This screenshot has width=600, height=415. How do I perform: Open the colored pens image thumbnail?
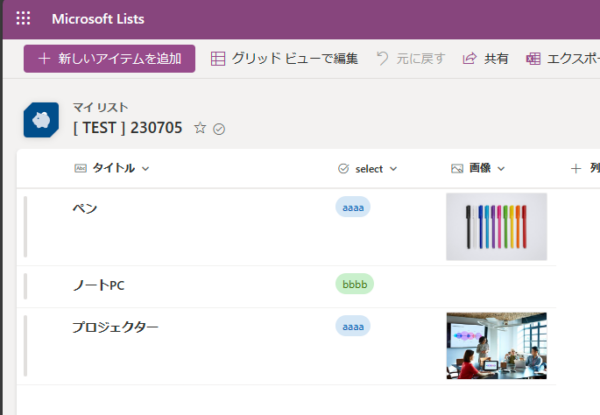click(496, 227)
